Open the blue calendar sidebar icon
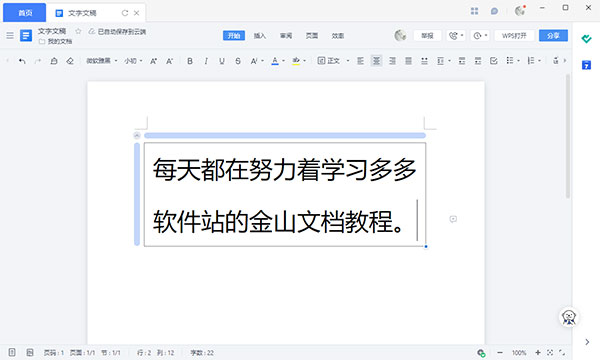This screenshot has width=600, height=360. [x=586, y=65]
